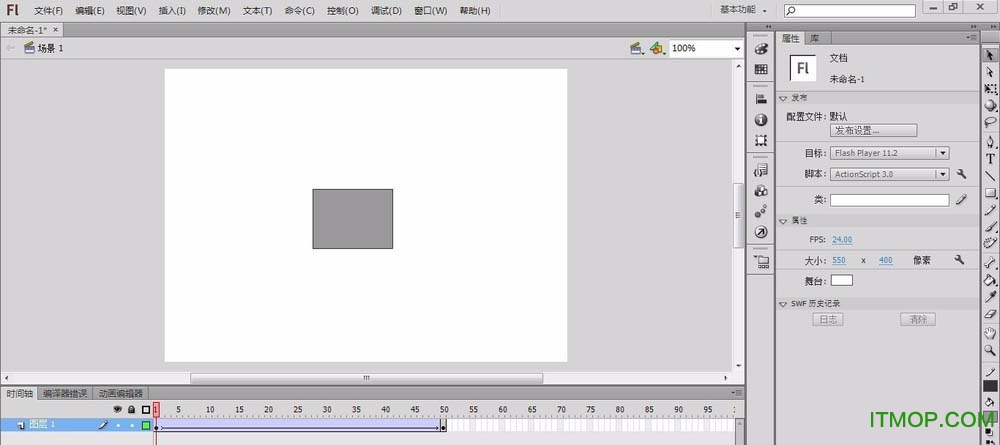Click the 发布设置... button
The image size is (1000, 445).
point(873,131)
